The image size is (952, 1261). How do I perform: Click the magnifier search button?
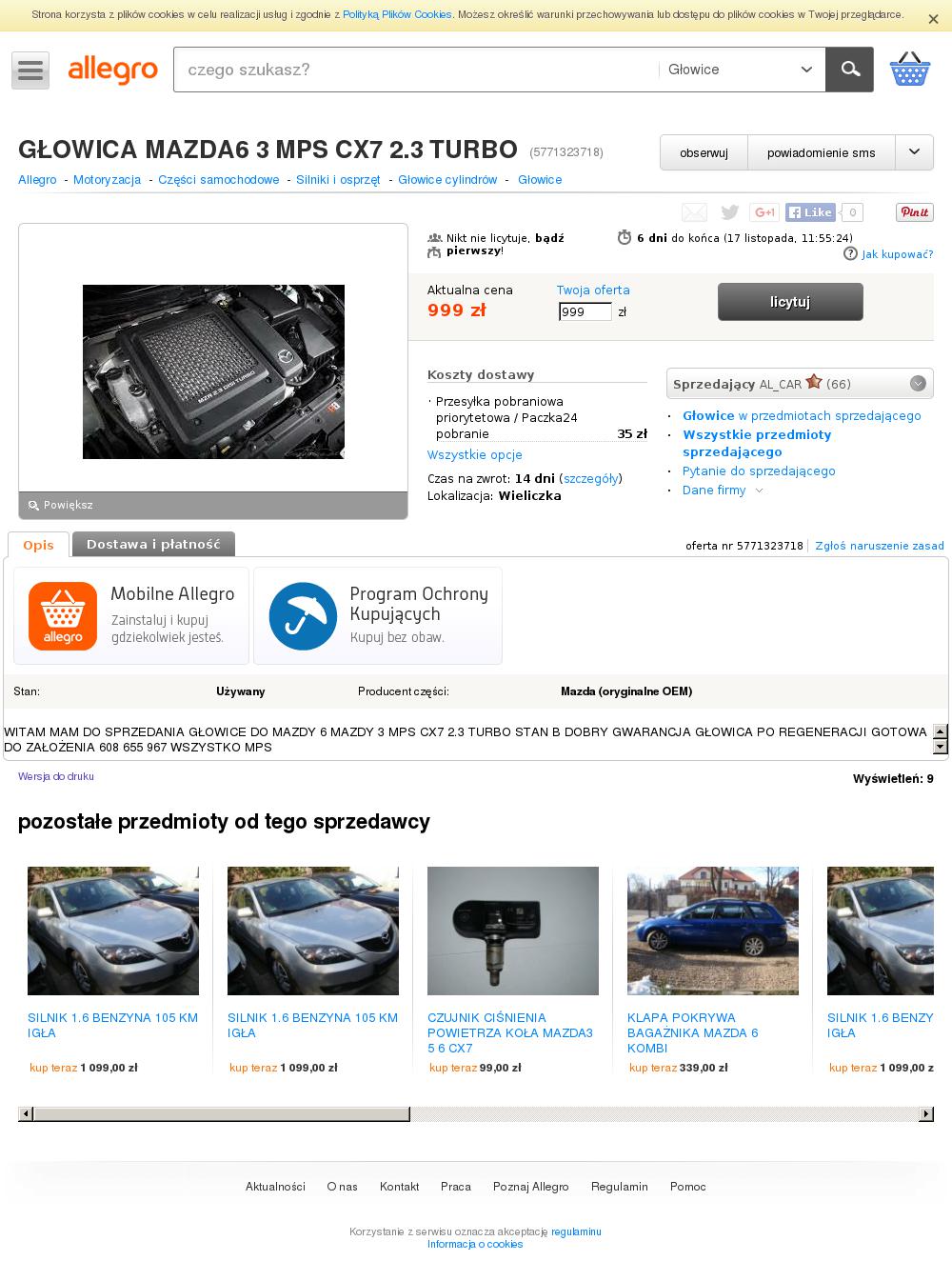849,70
